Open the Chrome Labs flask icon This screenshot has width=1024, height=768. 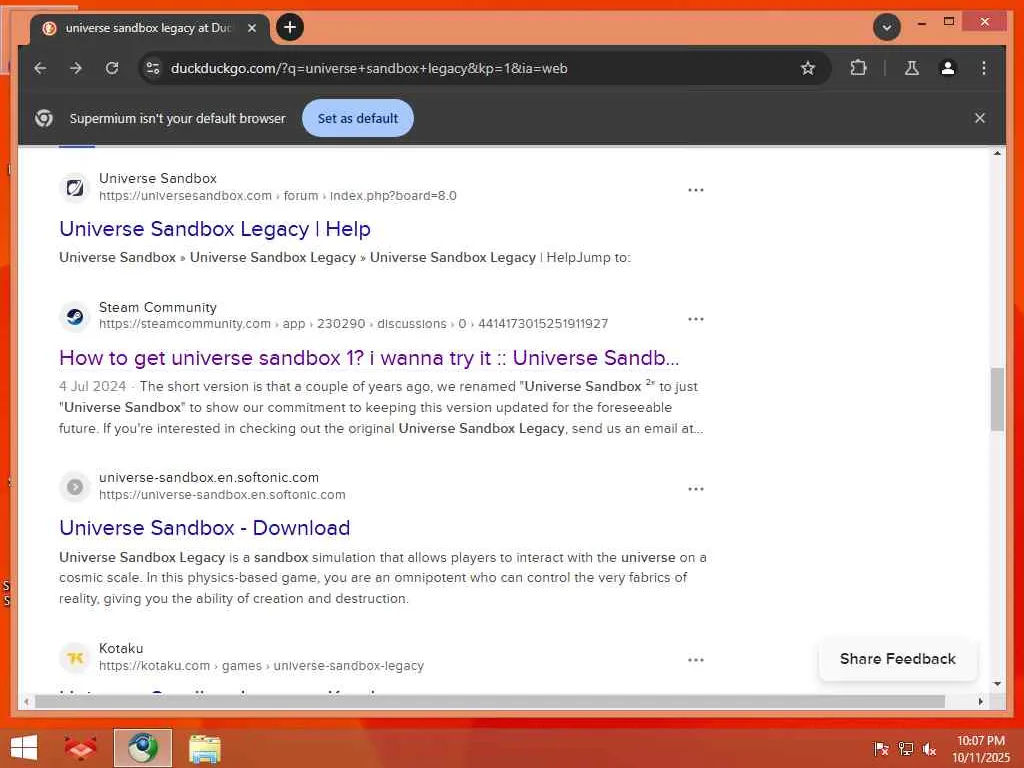912,68
